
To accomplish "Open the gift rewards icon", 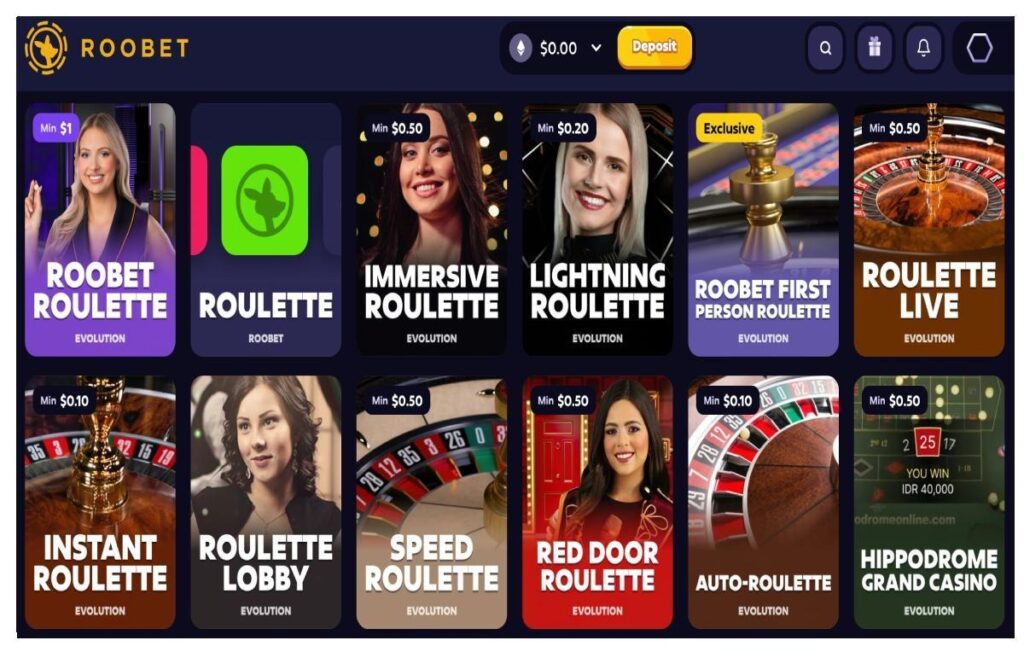I will (874, 48).
